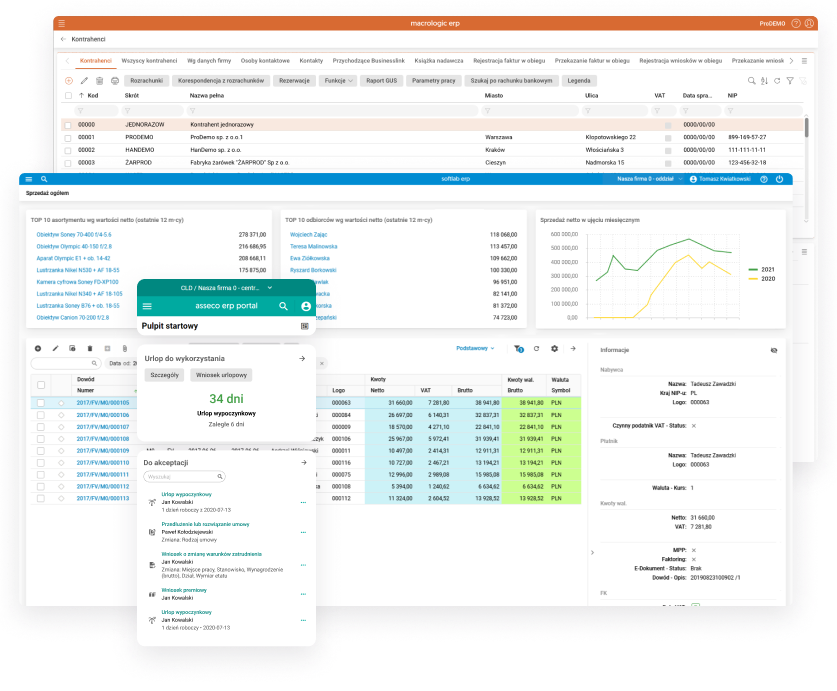Click the Tomasz Kwiatkowski account name

(725, 179)
